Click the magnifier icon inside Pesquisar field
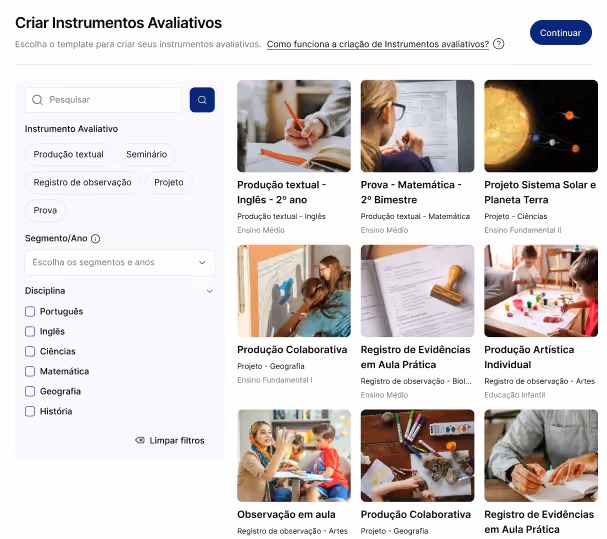The height and width of the screenshot is (539, 607). point(37,100)
